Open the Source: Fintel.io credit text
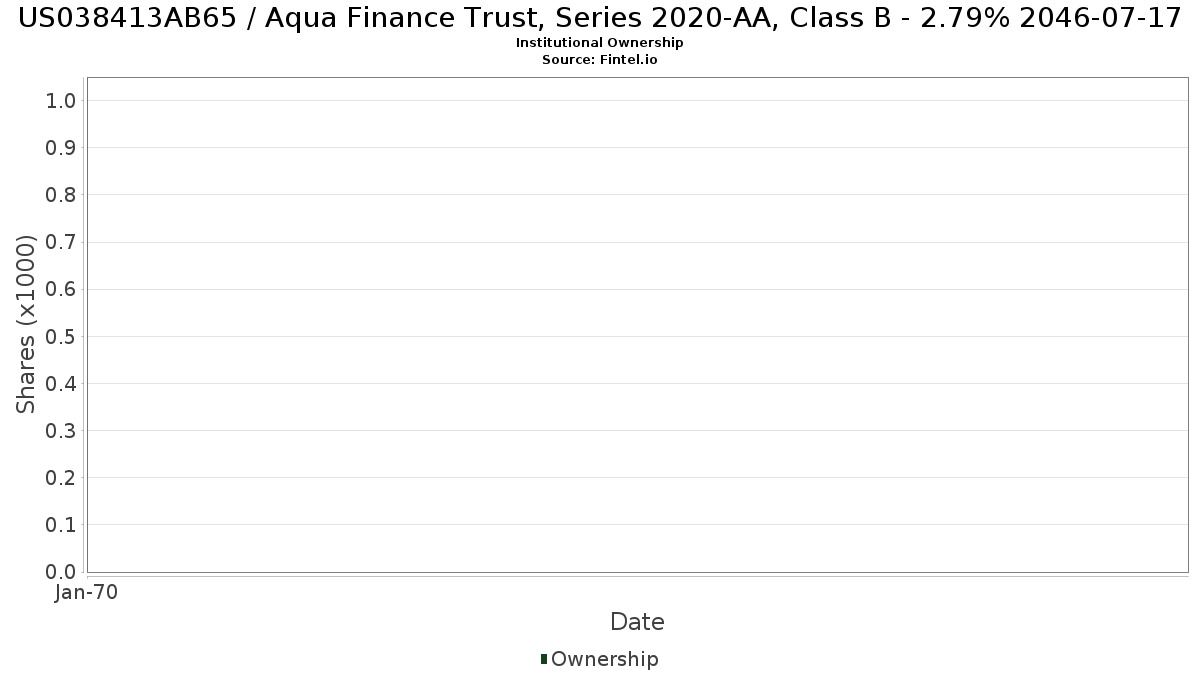1200x675 pixels. 600,60
